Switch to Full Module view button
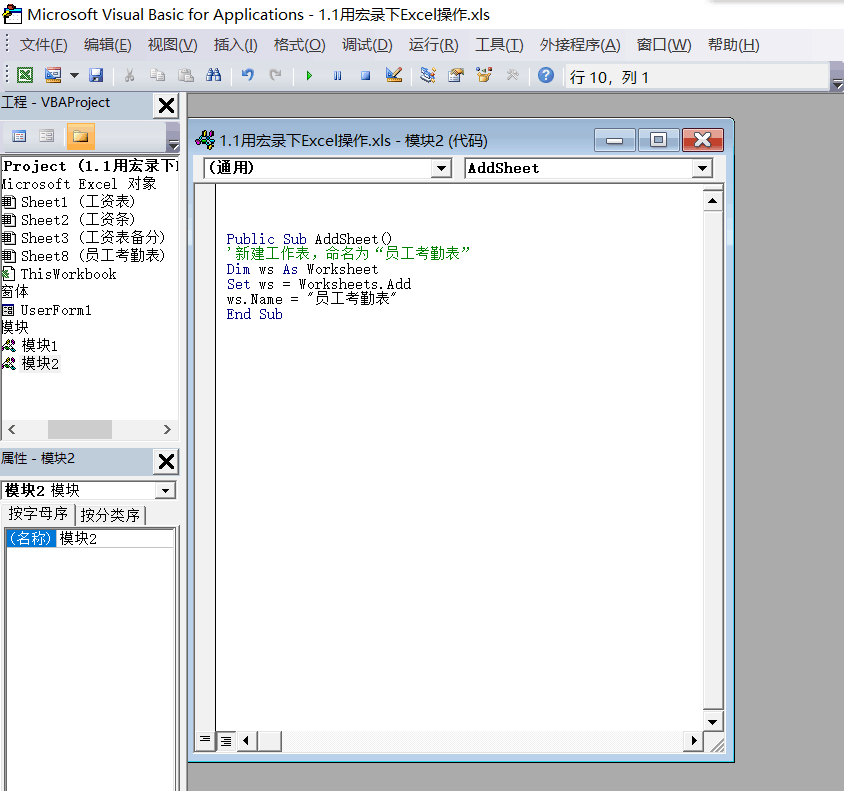 click(225, 741)
